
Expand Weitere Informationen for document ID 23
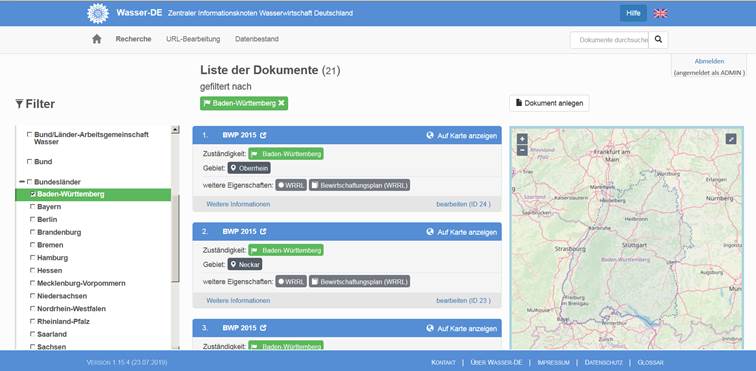click(x=238, y=301)
